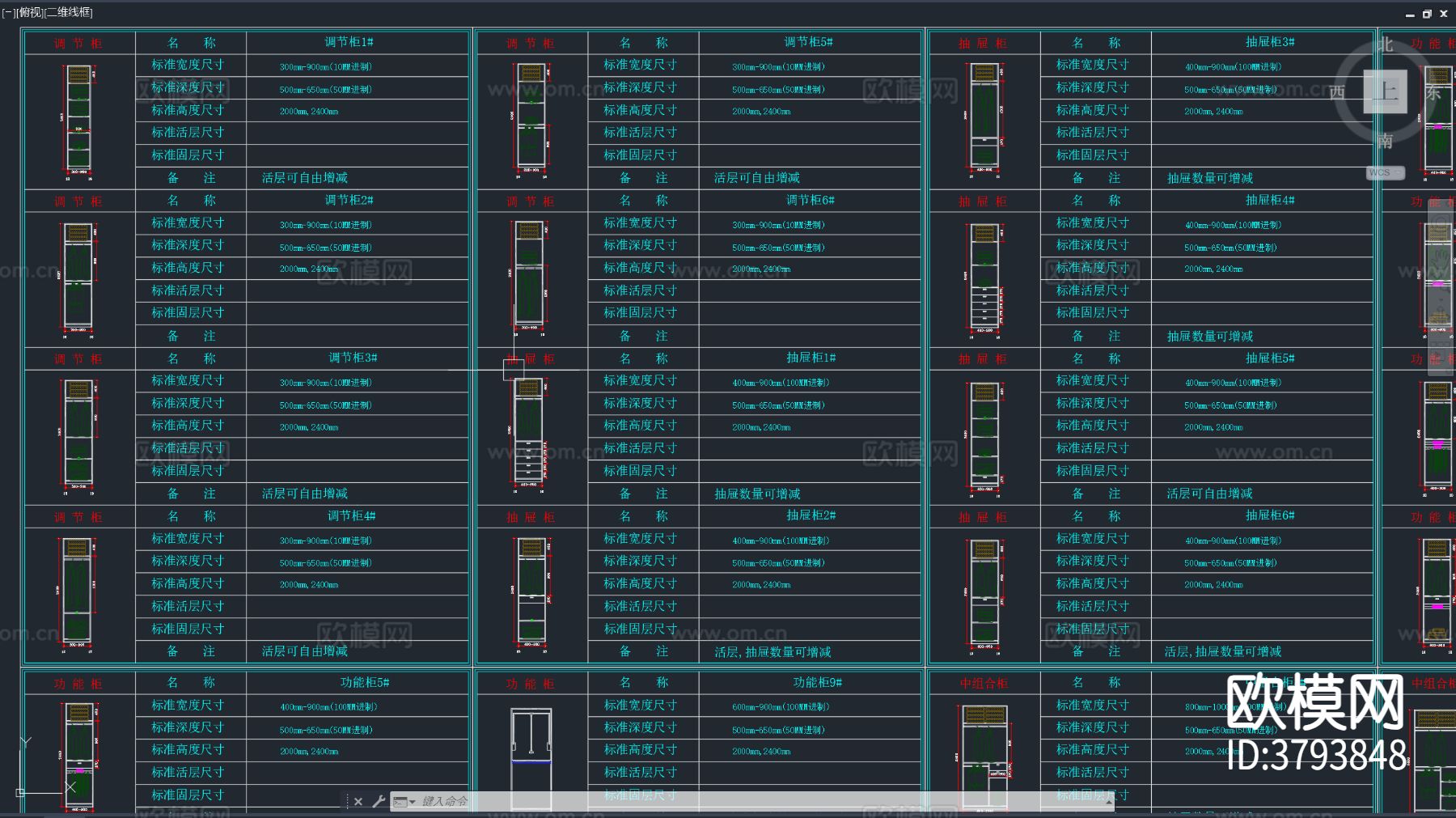Select the 调节柜2# title text
Image resolution: width=1456 pixels, height=818 pixels.
pos(349,200)
